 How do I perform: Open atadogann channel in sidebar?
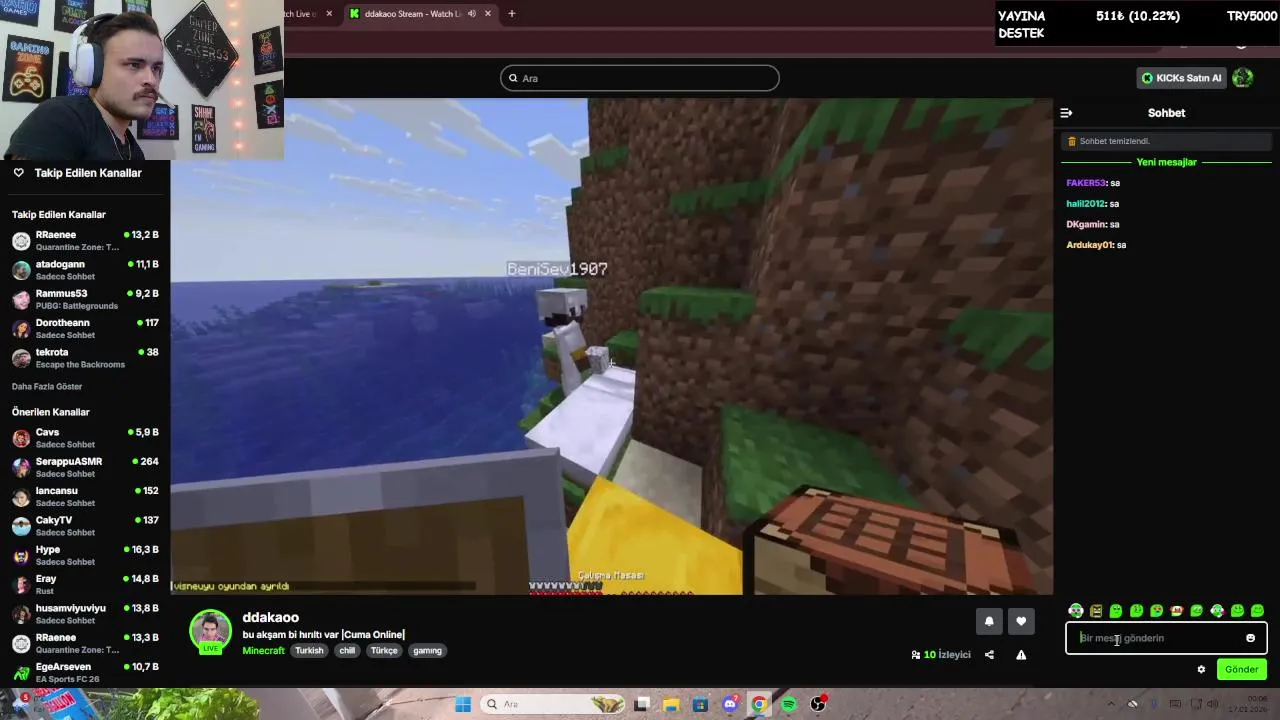[85, 270]
